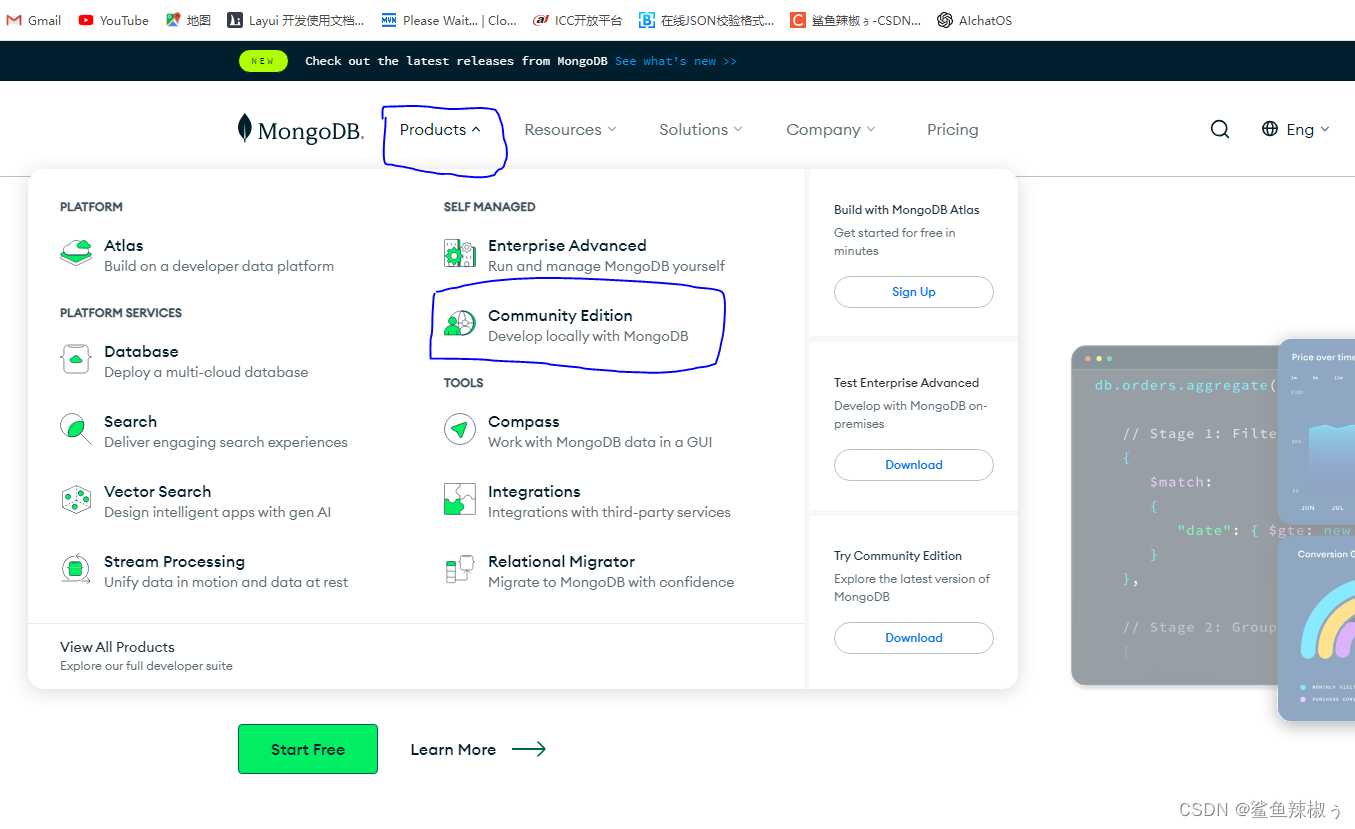Open the Pricing page
Screen dimensions: 1355x829
(x=952, y=129)
